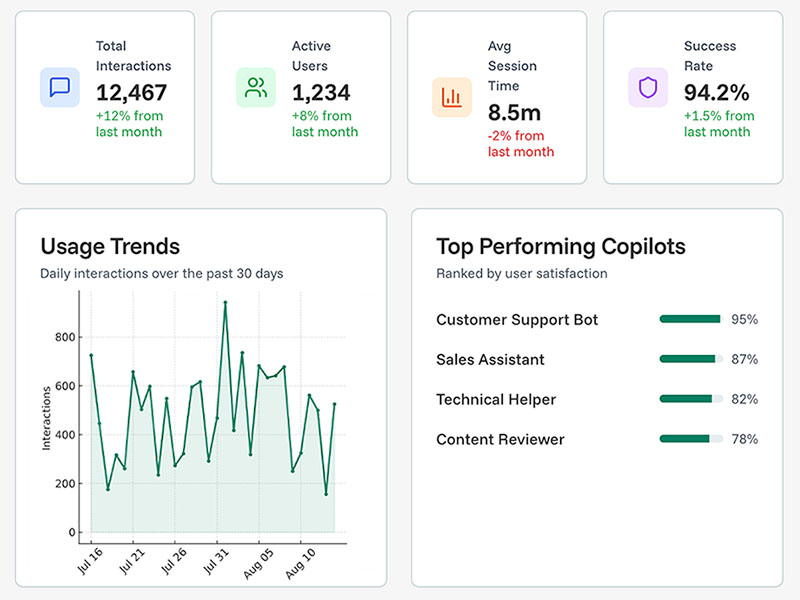This screenshot has height=600, width=800.
Task: Click the Customer Support Bot 95% progress bar
Action: (691, 320)
